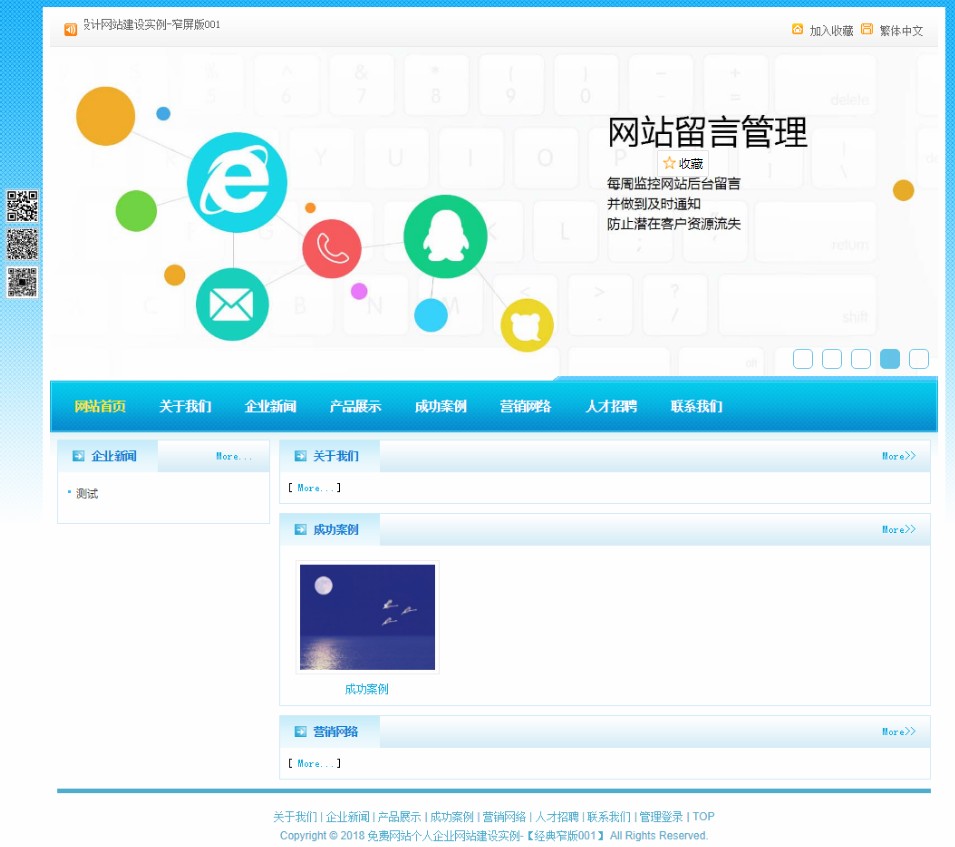Open 产品展示 in the navigation bar
This screenshot has width=955, height=847.
click(356, 406)
